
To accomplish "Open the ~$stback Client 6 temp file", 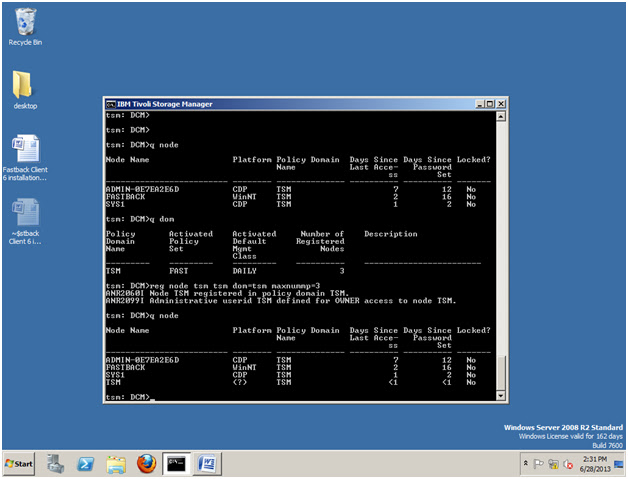I will point(25,221).
